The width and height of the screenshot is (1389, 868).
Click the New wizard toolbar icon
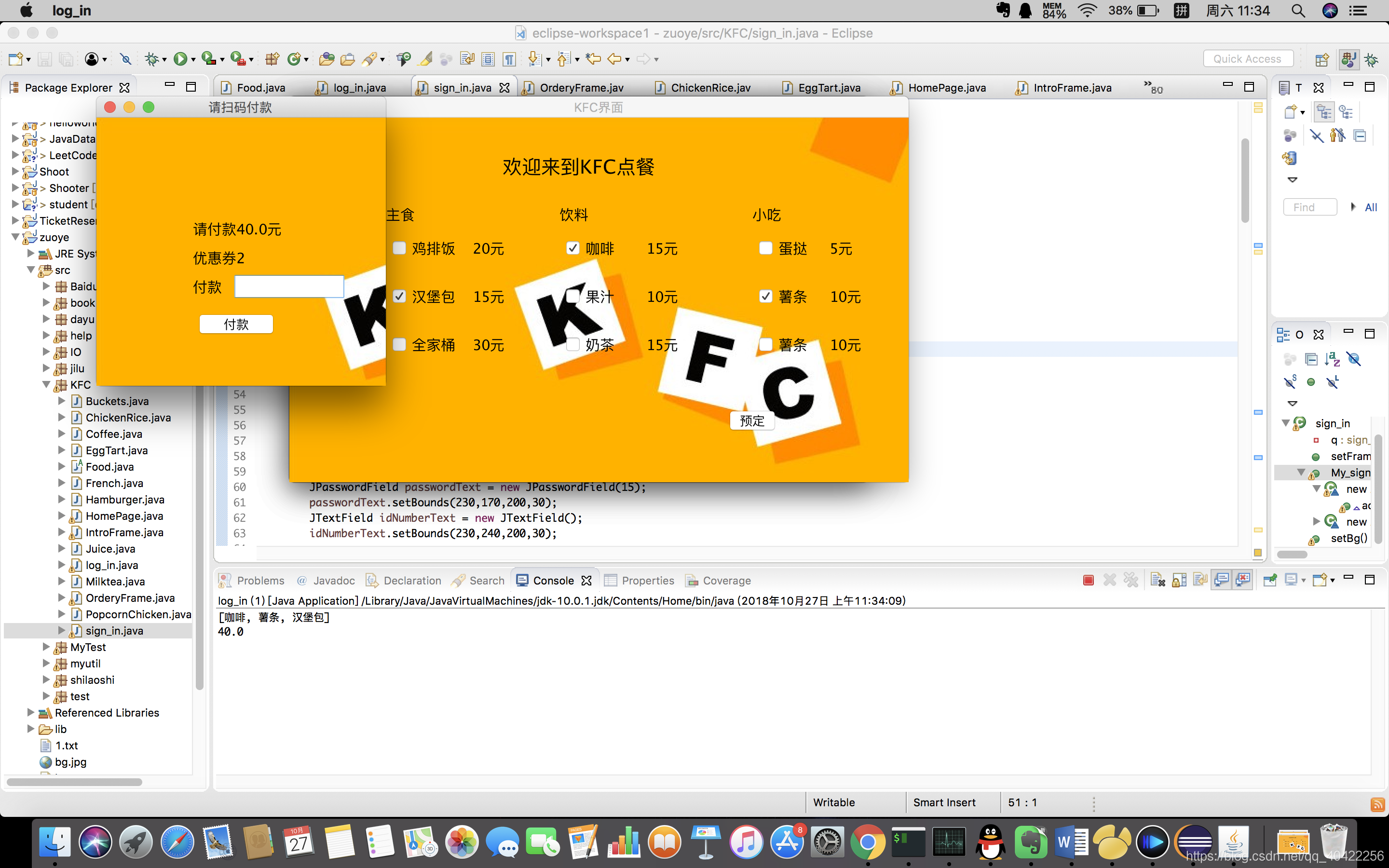tap(15, 58)
